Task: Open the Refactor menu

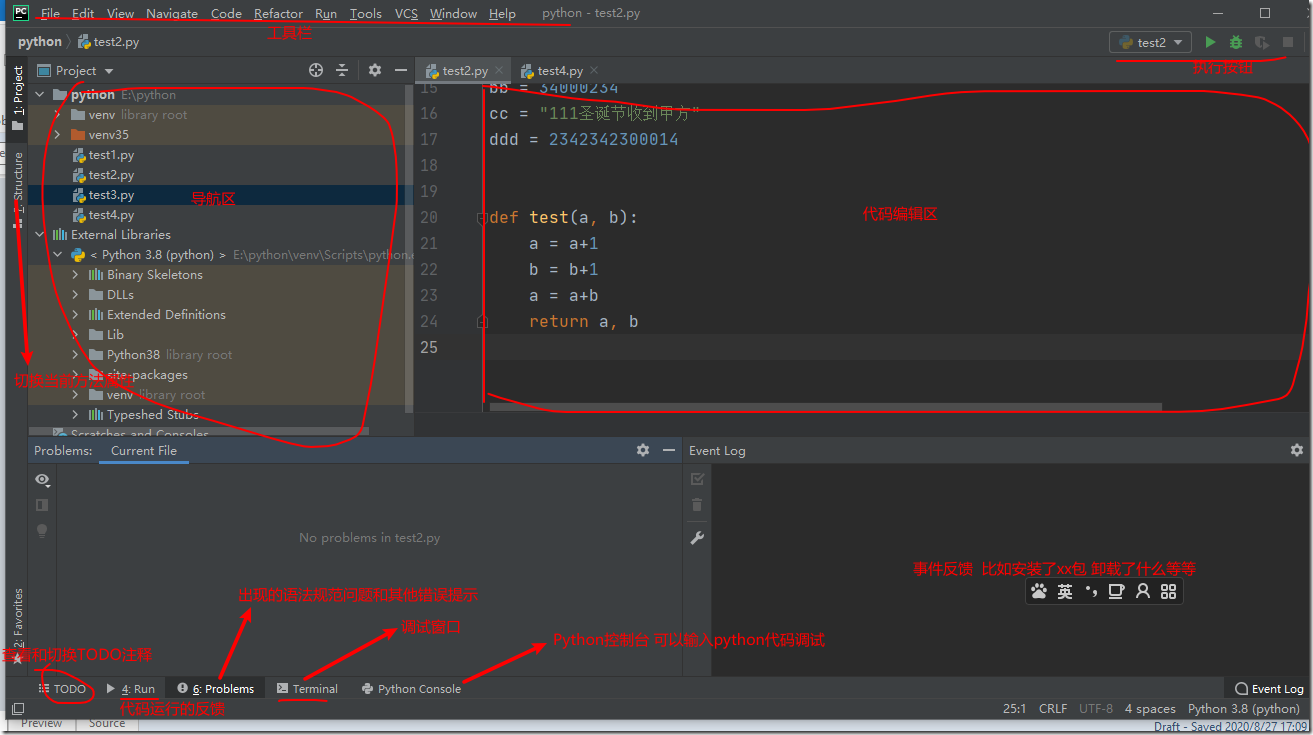Action: [x=278, y=13]
